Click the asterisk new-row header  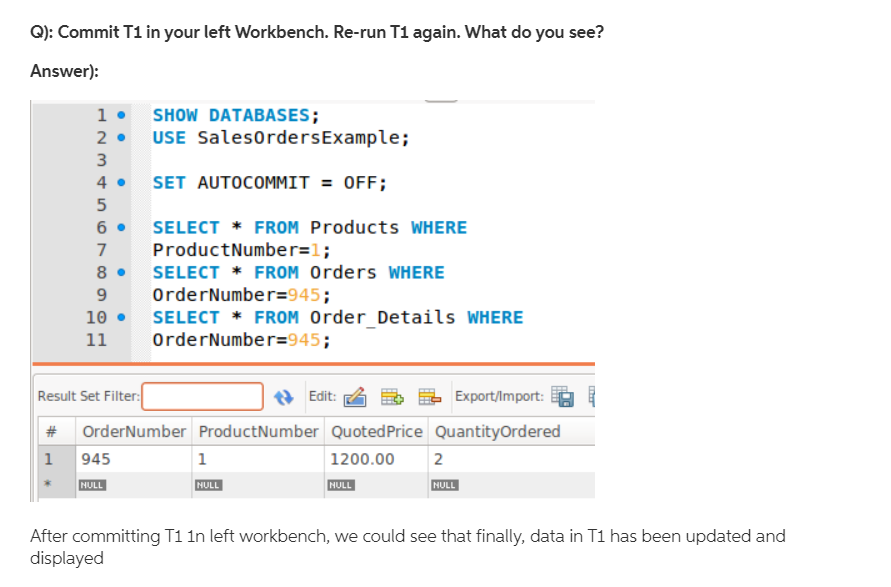49,484
